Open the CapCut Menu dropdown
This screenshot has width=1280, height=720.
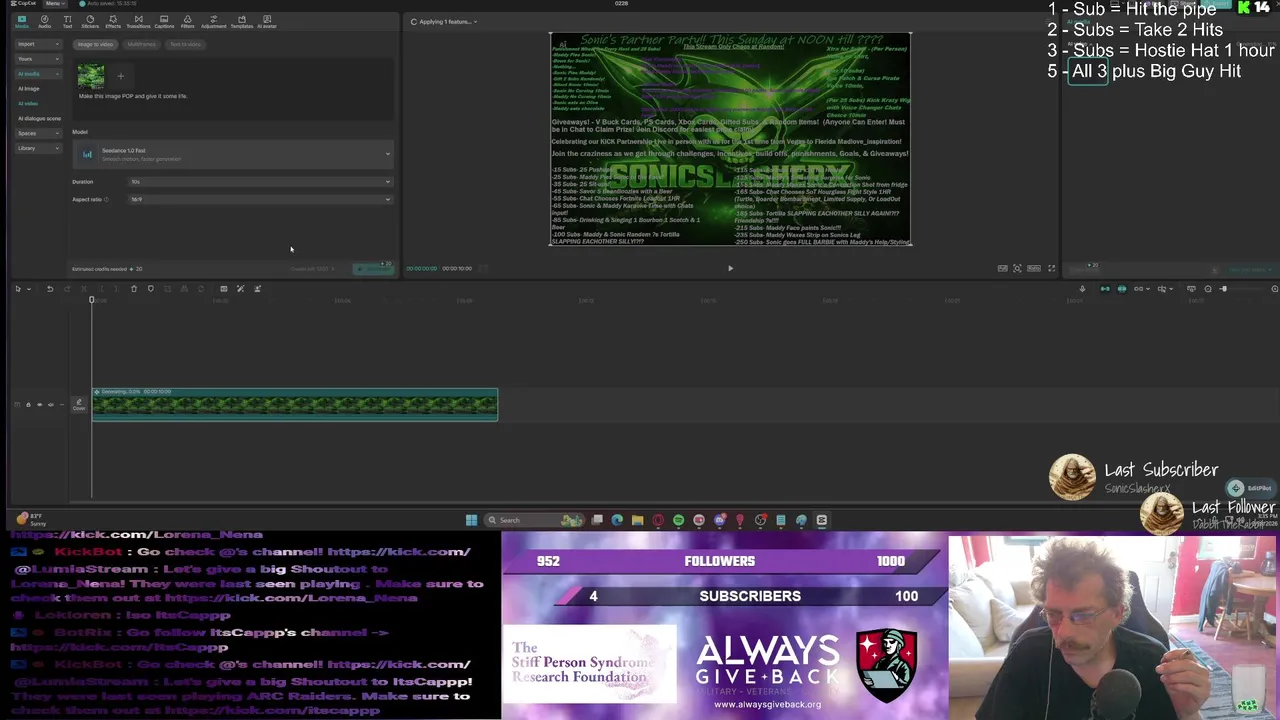(53, 4)
